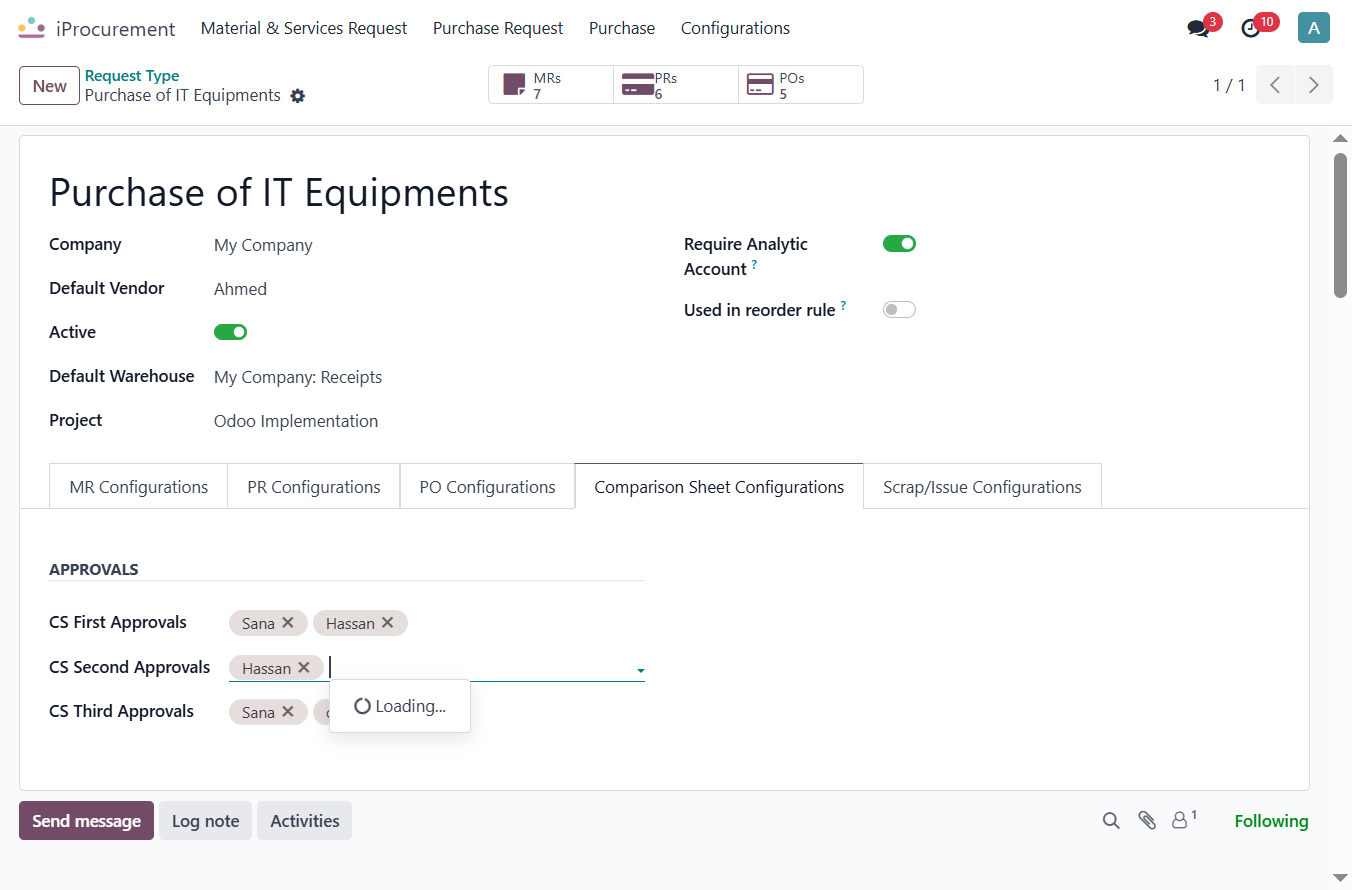The width and height of the screenshot is (1352, 890).
Task: Click the Log note button
Action: (205, 821)
